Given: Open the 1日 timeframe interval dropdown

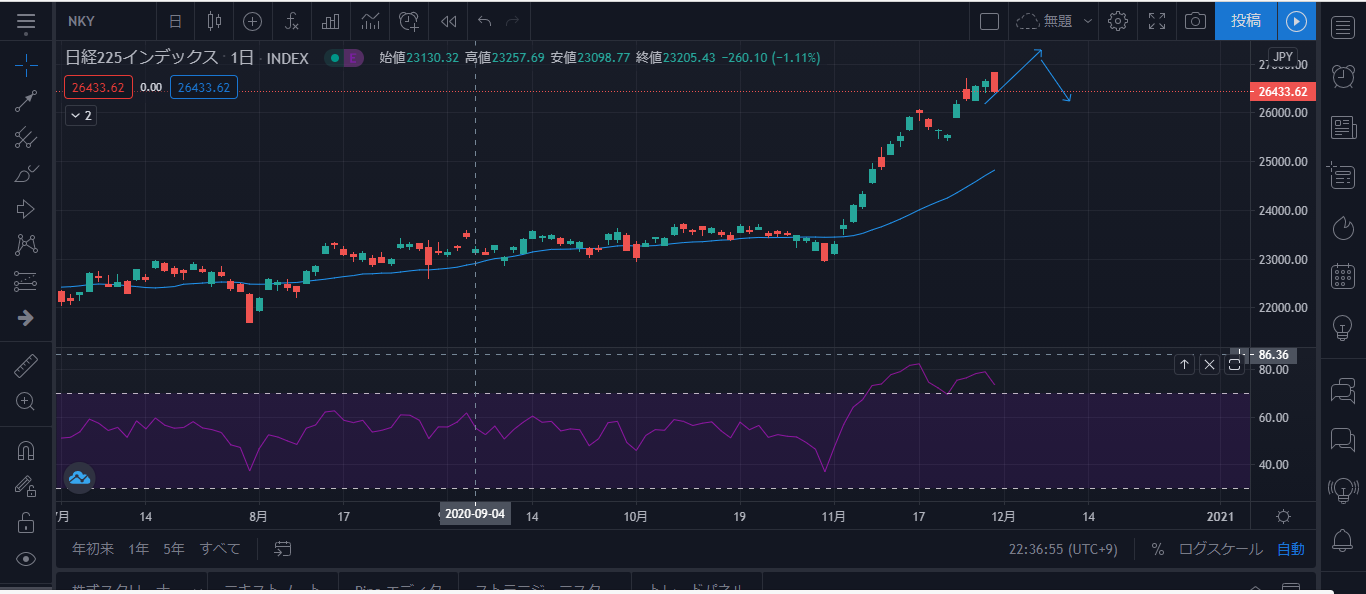Looking at the screenshot, I should pos(175,21).
